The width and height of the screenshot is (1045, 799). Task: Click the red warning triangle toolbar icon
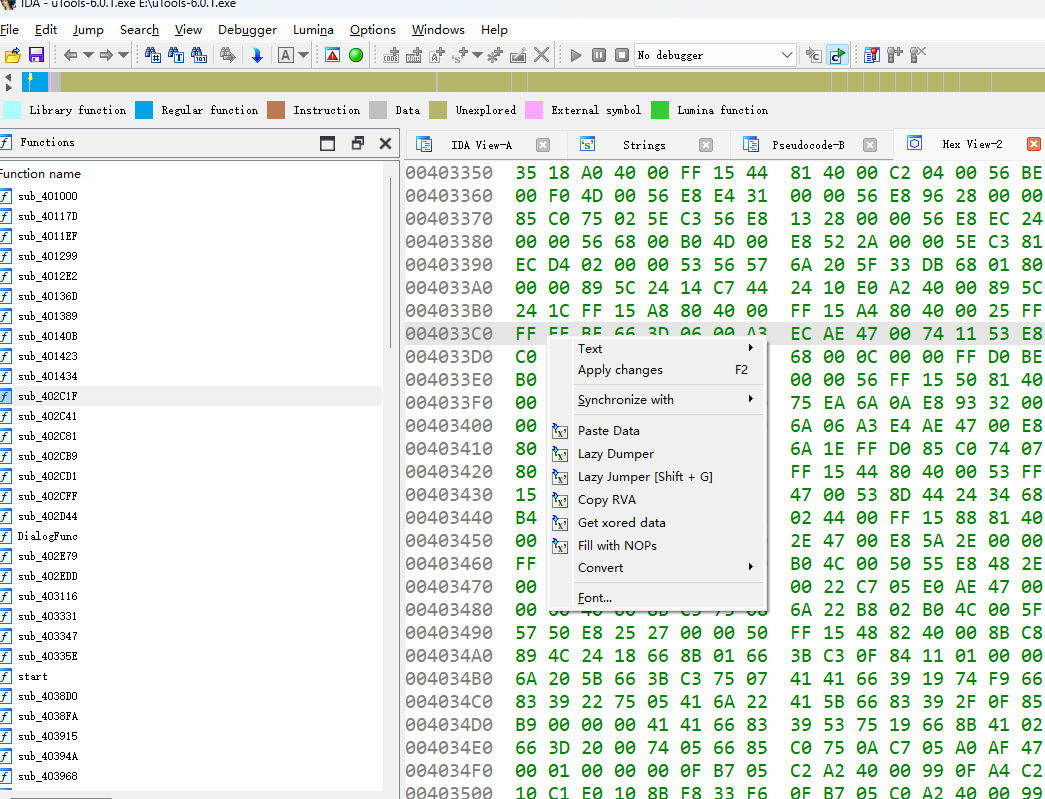point(332,55)
